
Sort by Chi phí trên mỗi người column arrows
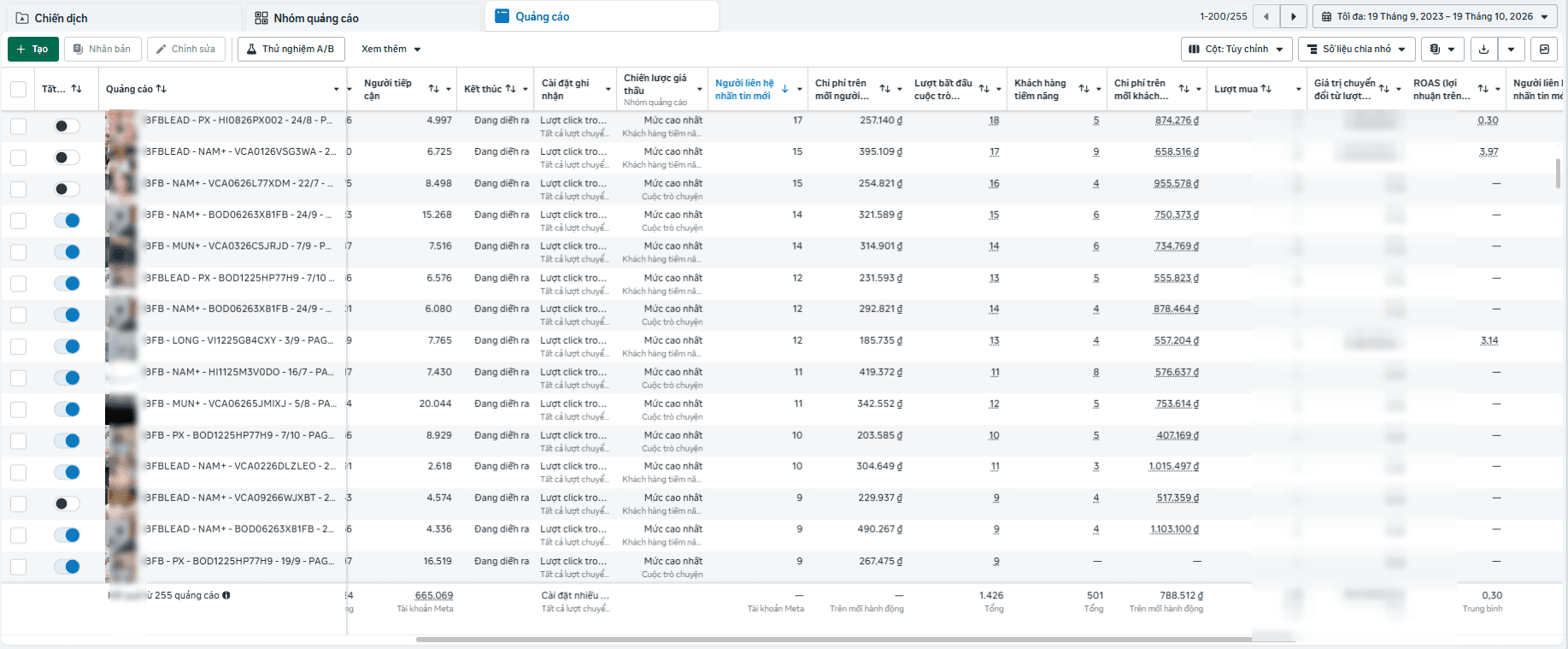(885, 89)
